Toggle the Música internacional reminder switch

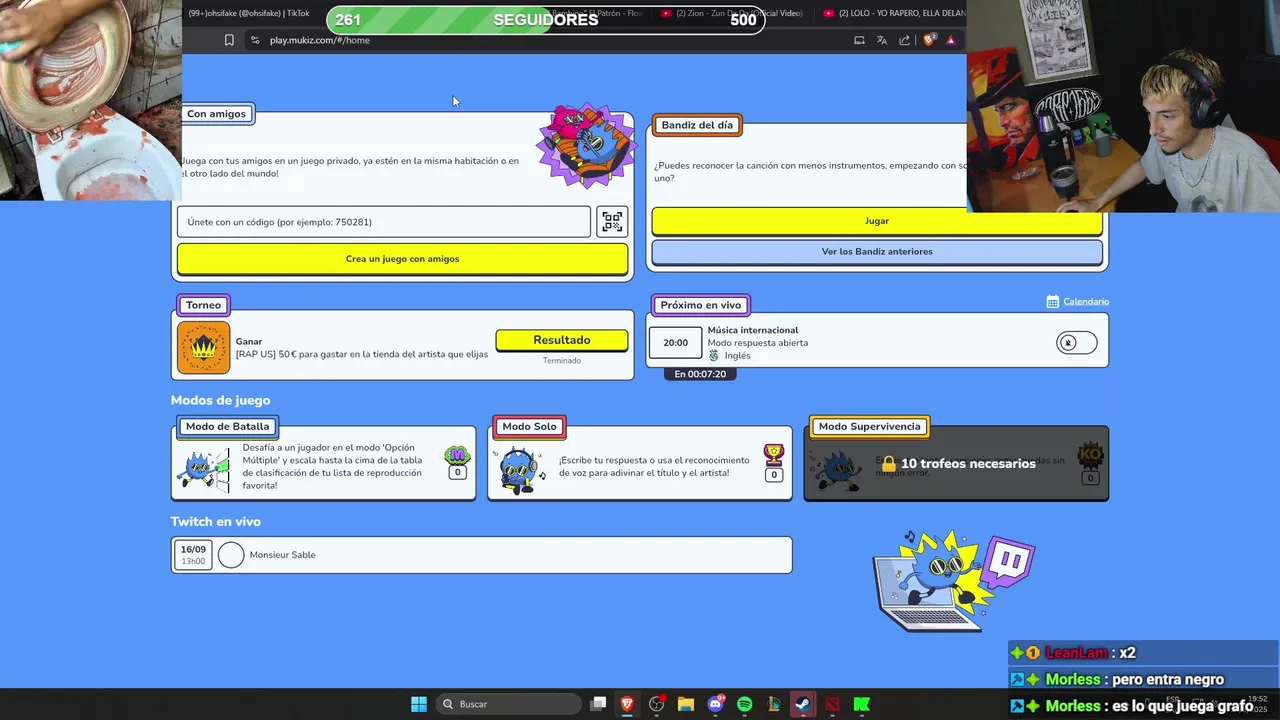[1077, 343]
